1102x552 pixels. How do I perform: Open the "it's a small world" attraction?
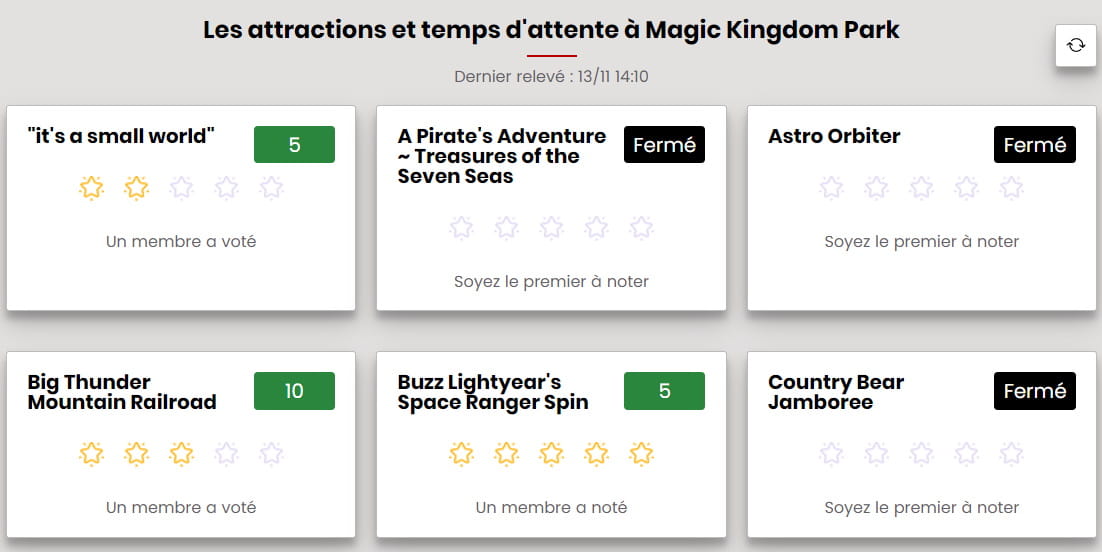121,136
